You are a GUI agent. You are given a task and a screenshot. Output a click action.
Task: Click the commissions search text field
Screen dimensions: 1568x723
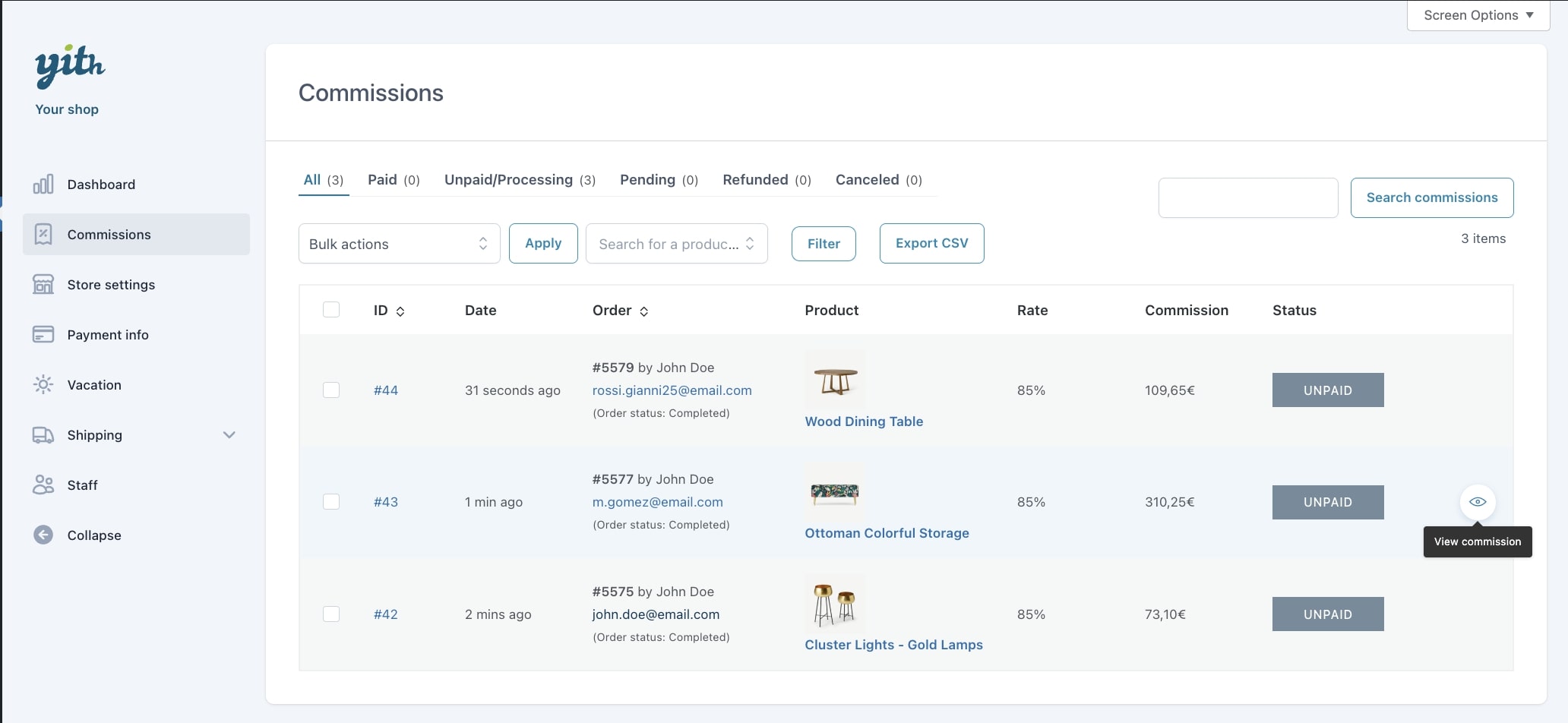click(x=1247, y=198)
